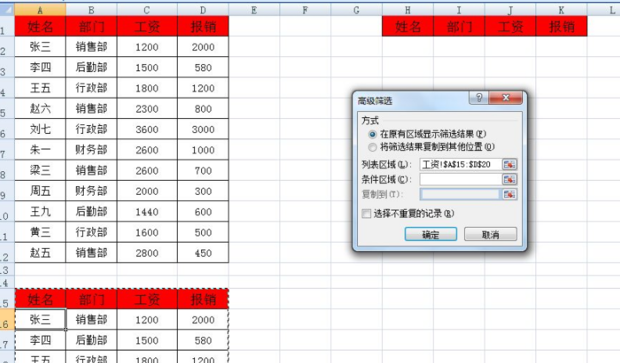This screenshot has width=620, height=363.
Task: Click salary cell 3600 for 刘七
Action: [147, 129]
